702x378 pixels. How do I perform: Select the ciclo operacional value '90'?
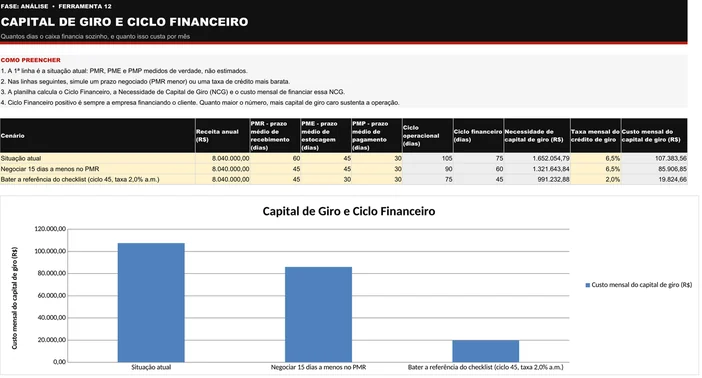click(428, 169)
